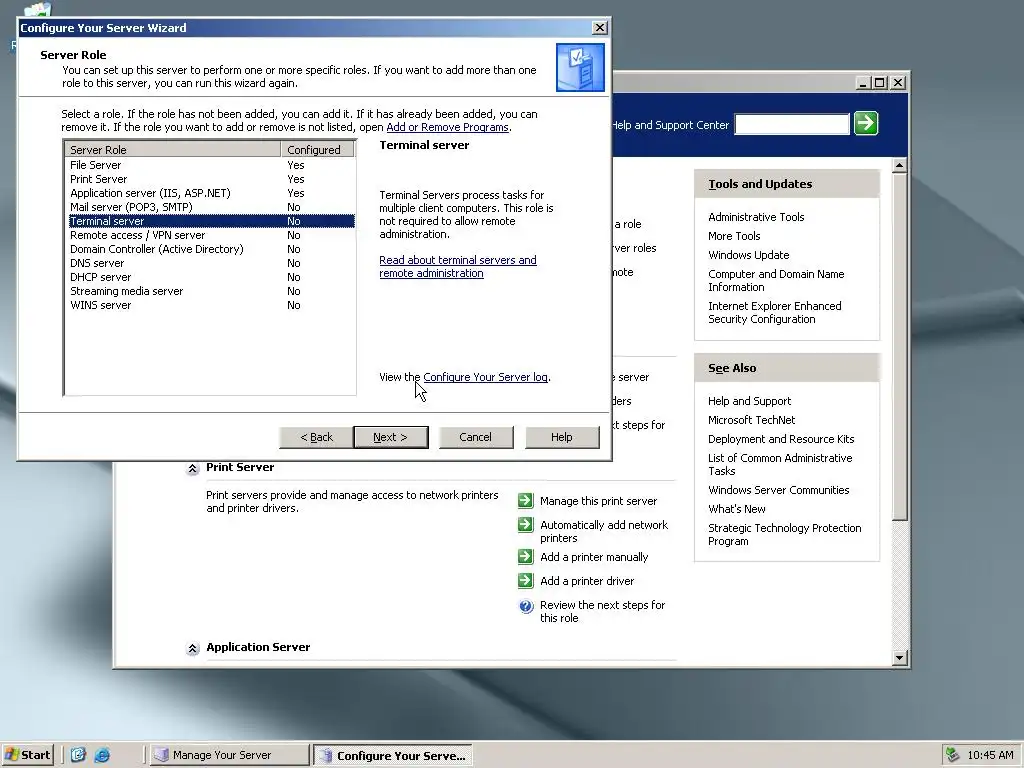Click the taskbar clock showing 10:45 AM
The image size is (1024, 768).
click(990, 755)
